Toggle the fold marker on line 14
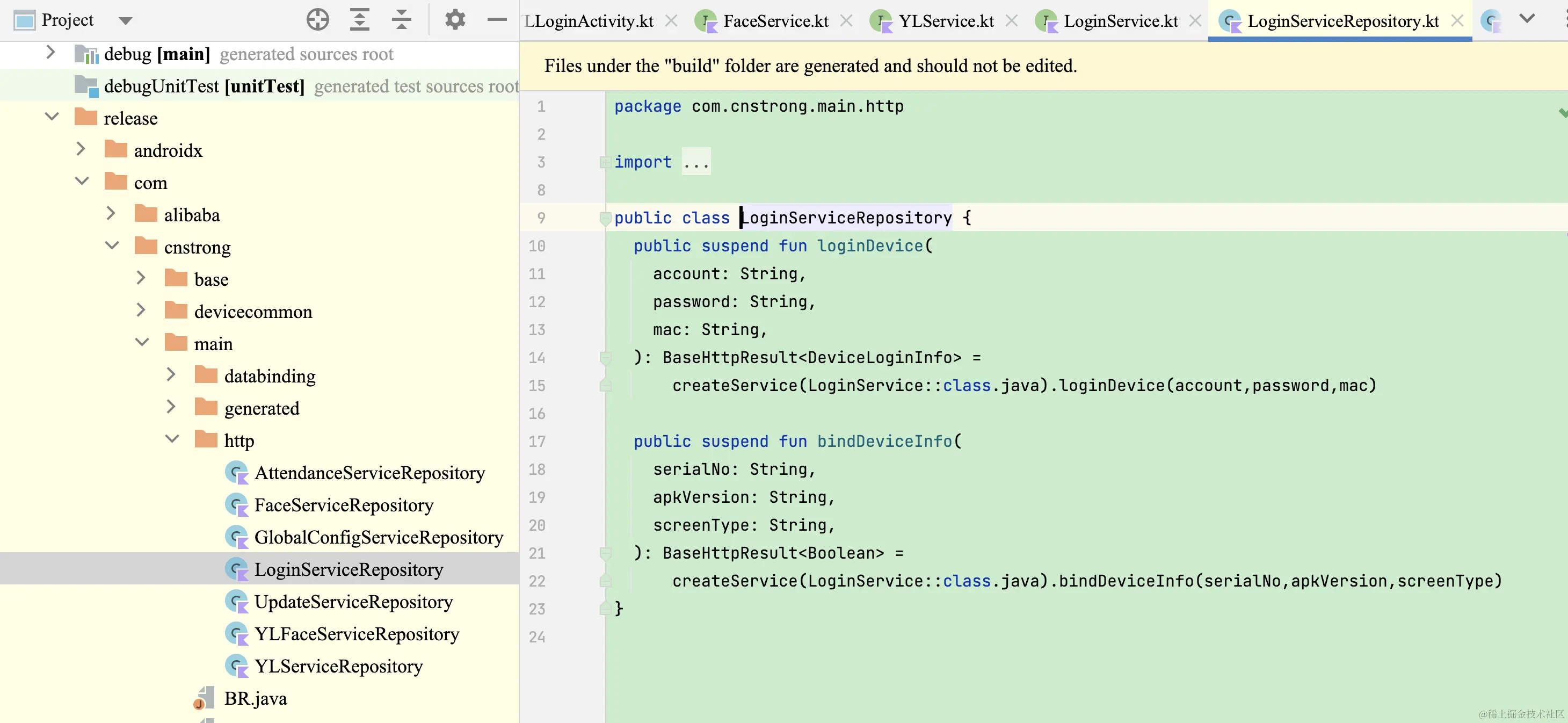The width and height of the screenshot is (1568, 723). pyautogui.click(x=605, y=358)
